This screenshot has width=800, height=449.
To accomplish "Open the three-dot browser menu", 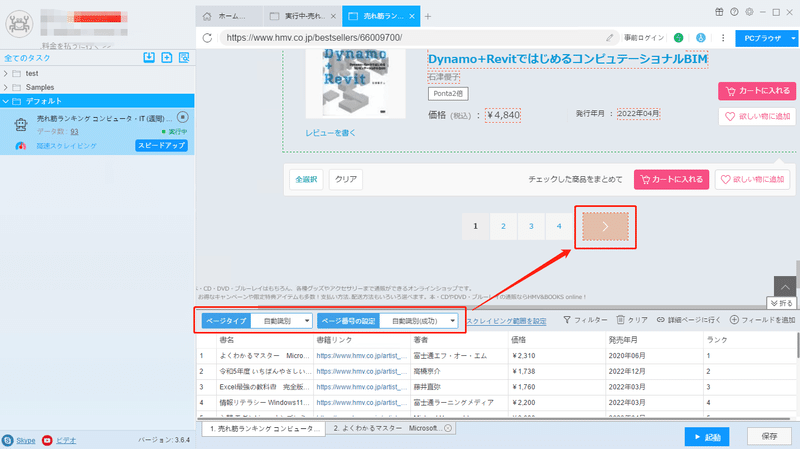I will 723,38.
